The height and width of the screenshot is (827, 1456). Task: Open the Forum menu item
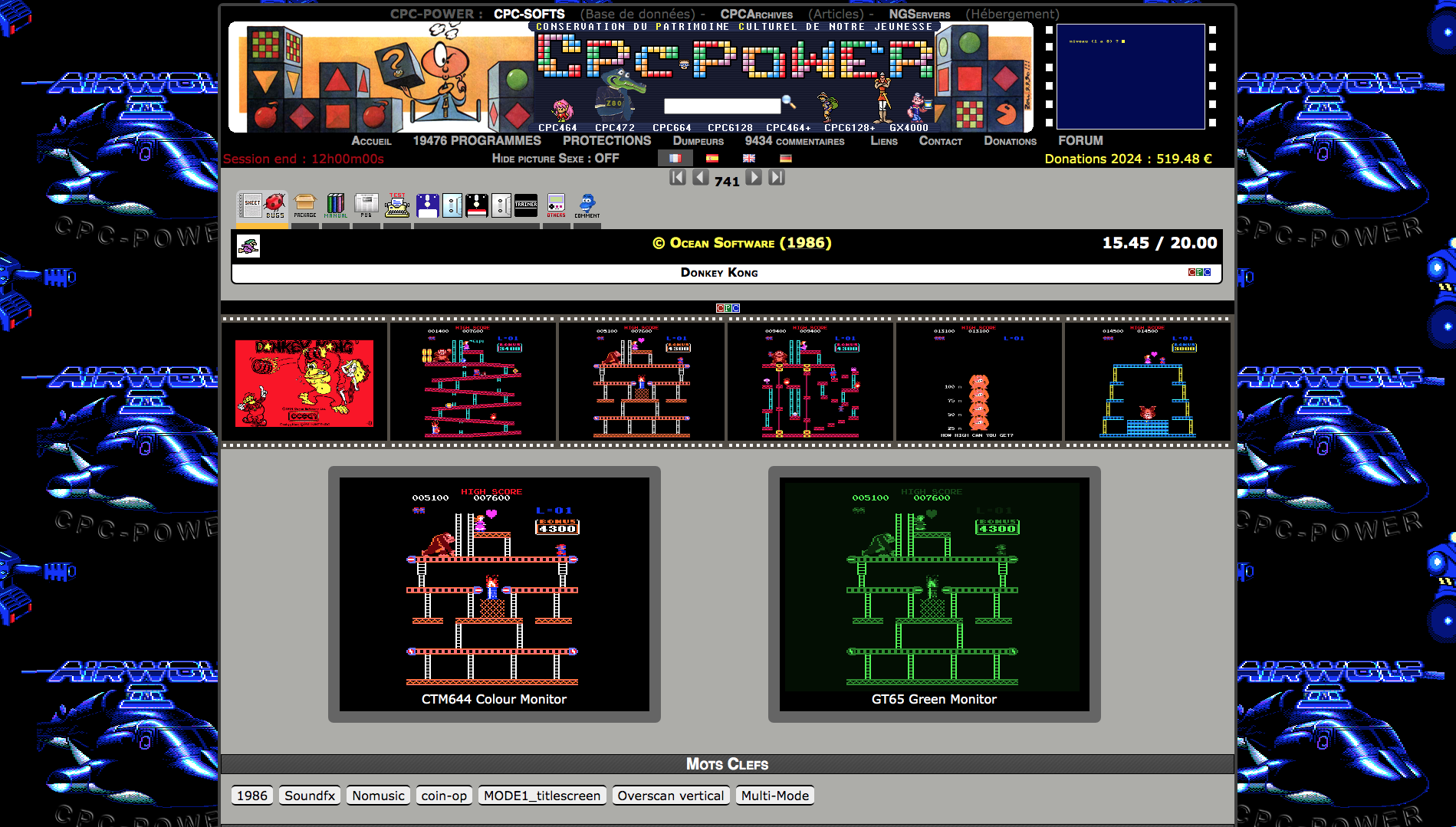pos(1080,141)
